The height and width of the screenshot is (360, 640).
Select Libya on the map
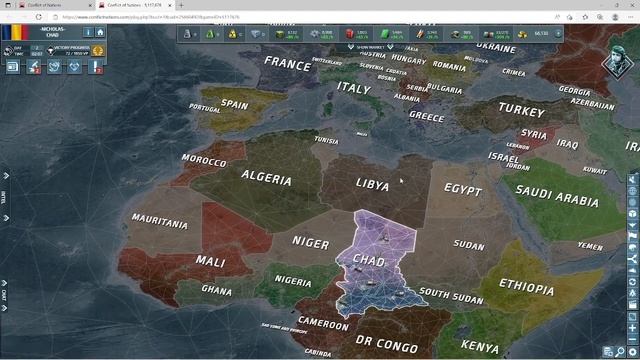[x=372, y=184]
